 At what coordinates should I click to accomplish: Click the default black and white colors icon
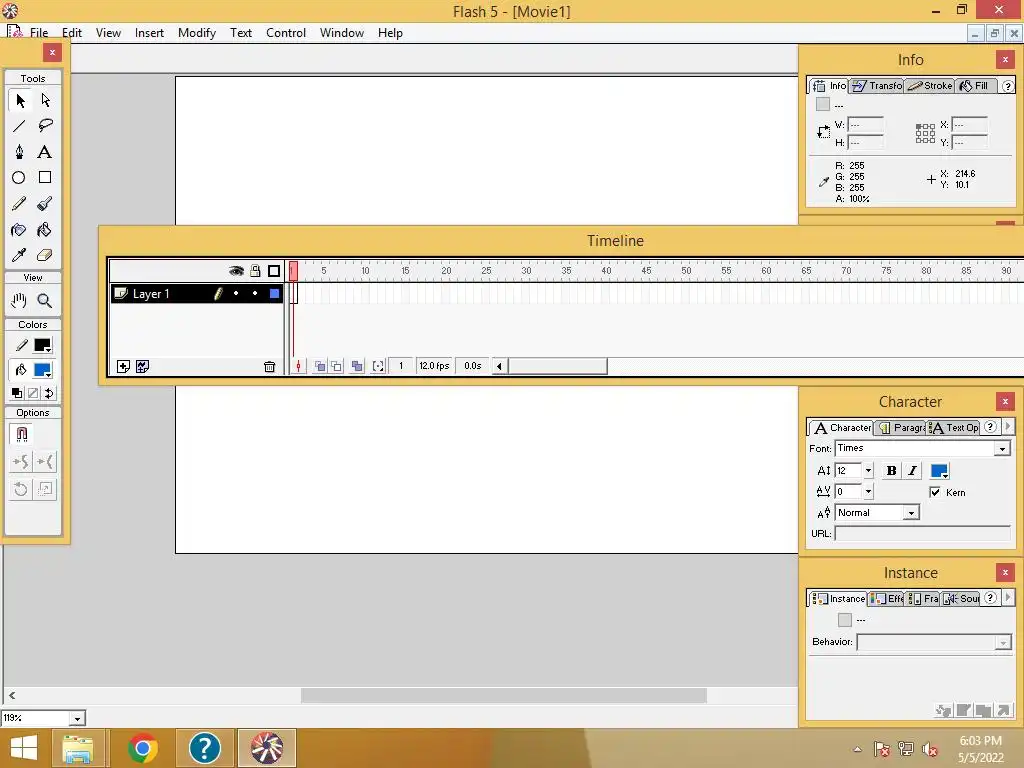pyautogui.click(x=17, y=393)
